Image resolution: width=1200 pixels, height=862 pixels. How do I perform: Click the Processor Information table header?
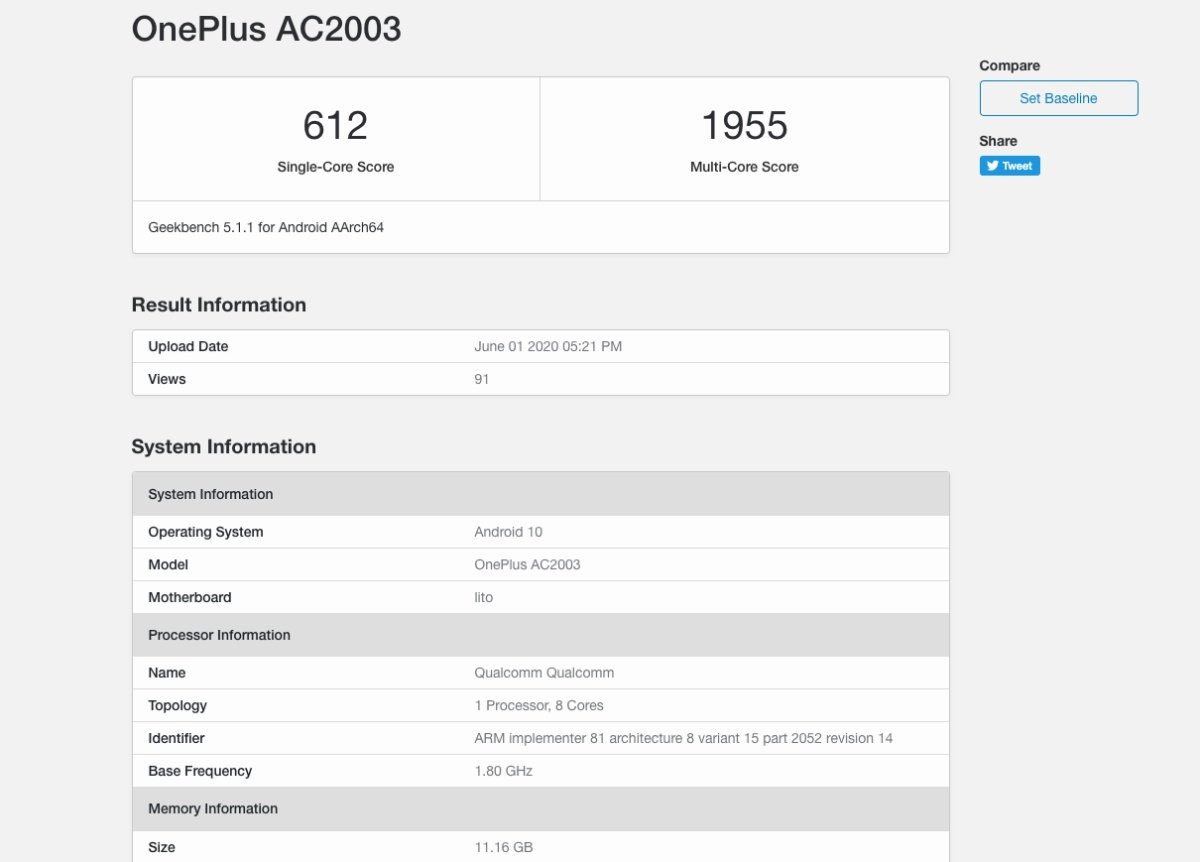pyautogui.click(x=541, y=635)
